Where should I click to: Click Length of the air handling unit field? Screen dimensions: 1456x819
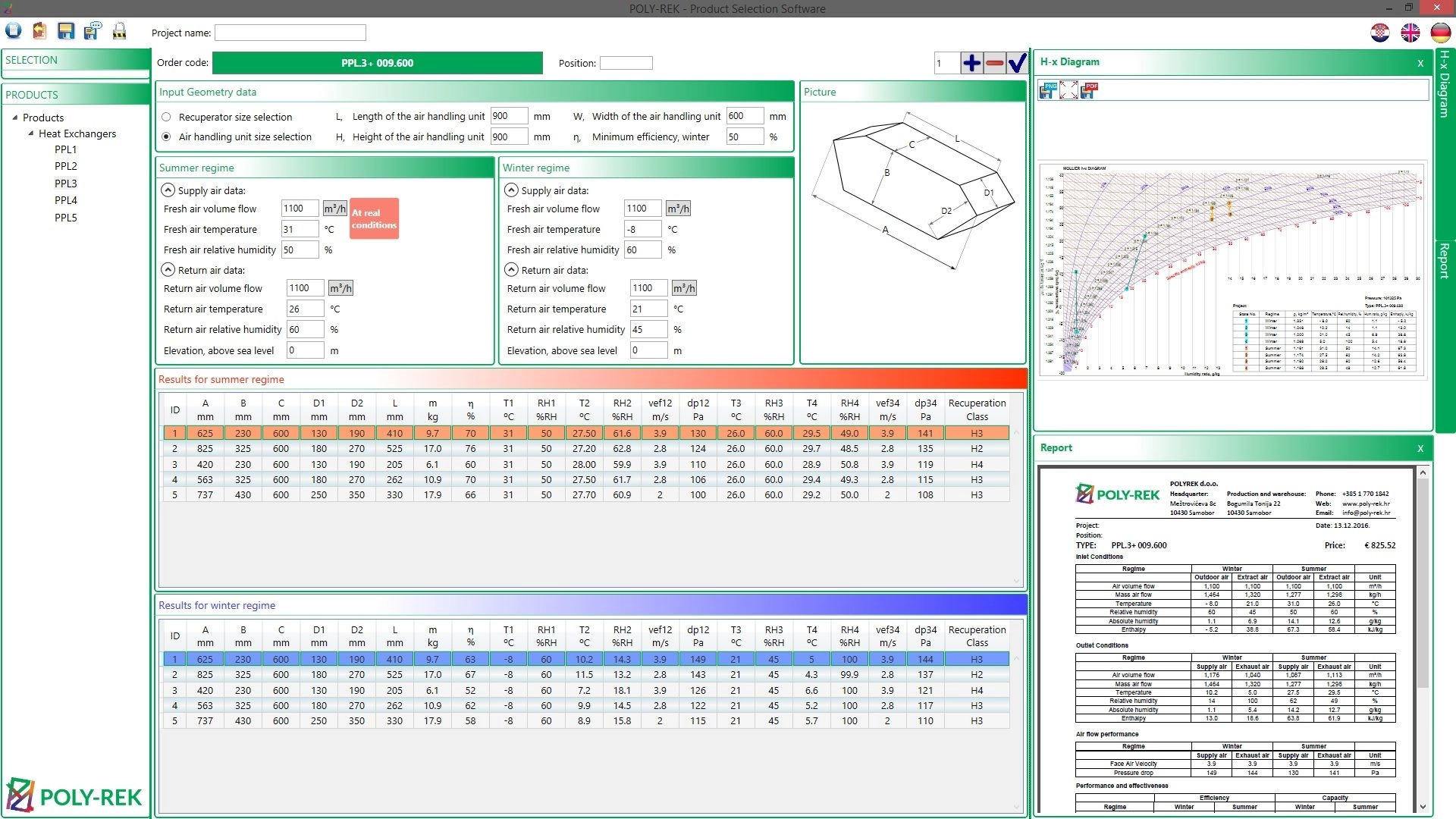coord(509,116)
